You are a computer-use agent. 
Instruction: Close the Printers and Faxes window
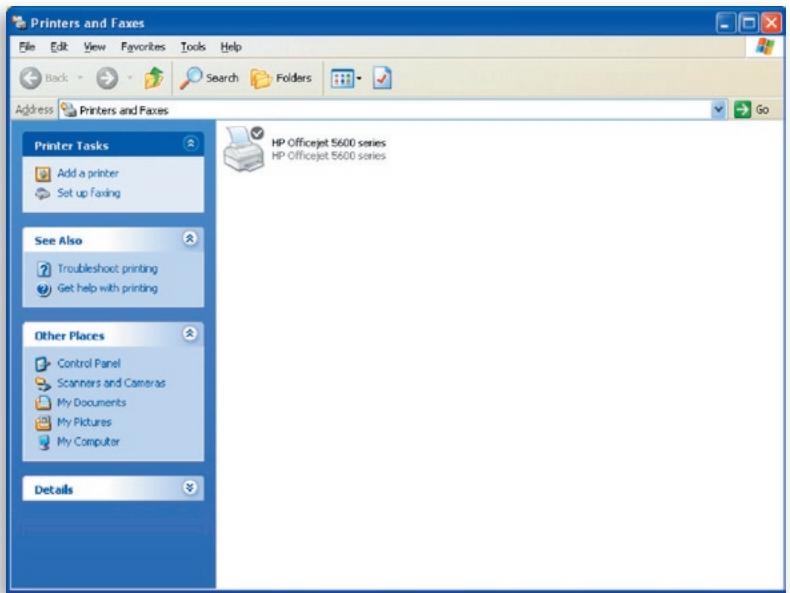pyautogui.click(x=772, y=23)
